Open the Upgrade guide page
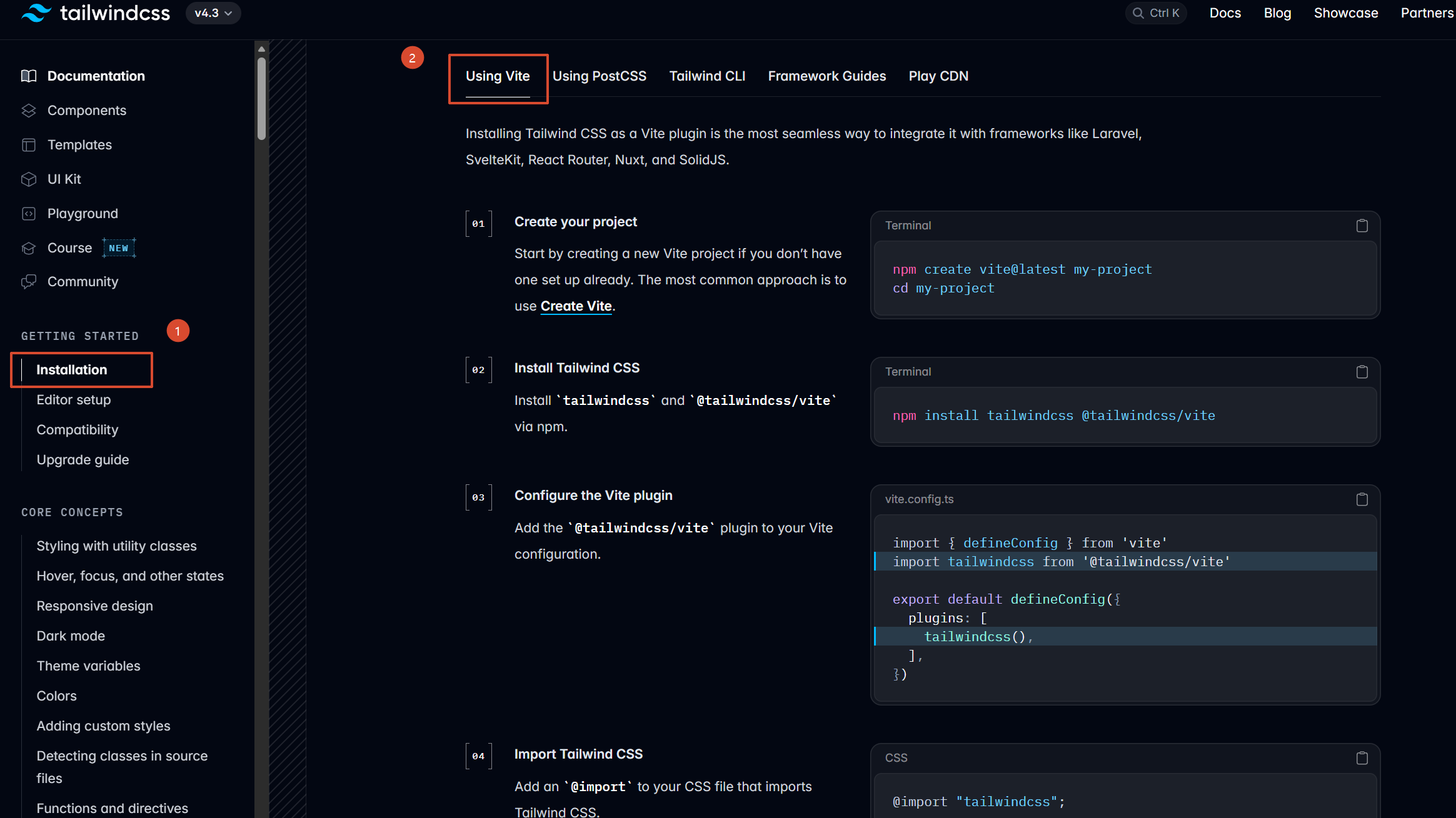 (83, 460)
